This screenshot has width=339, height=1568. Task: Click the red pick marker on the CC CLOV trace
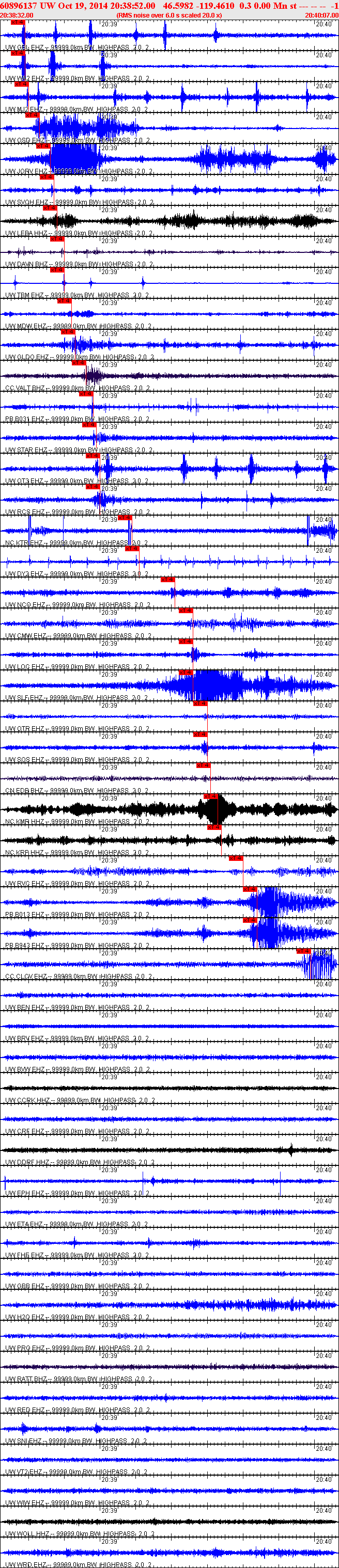click(x=304, y=951)
